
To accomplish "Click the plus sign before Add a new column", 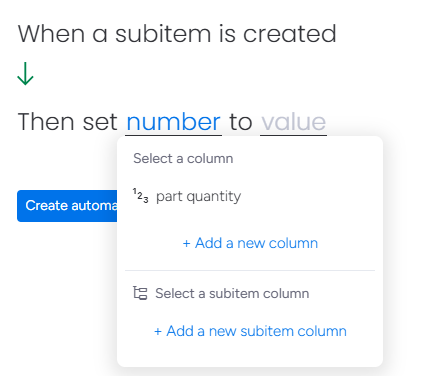I will pos(187,244).
